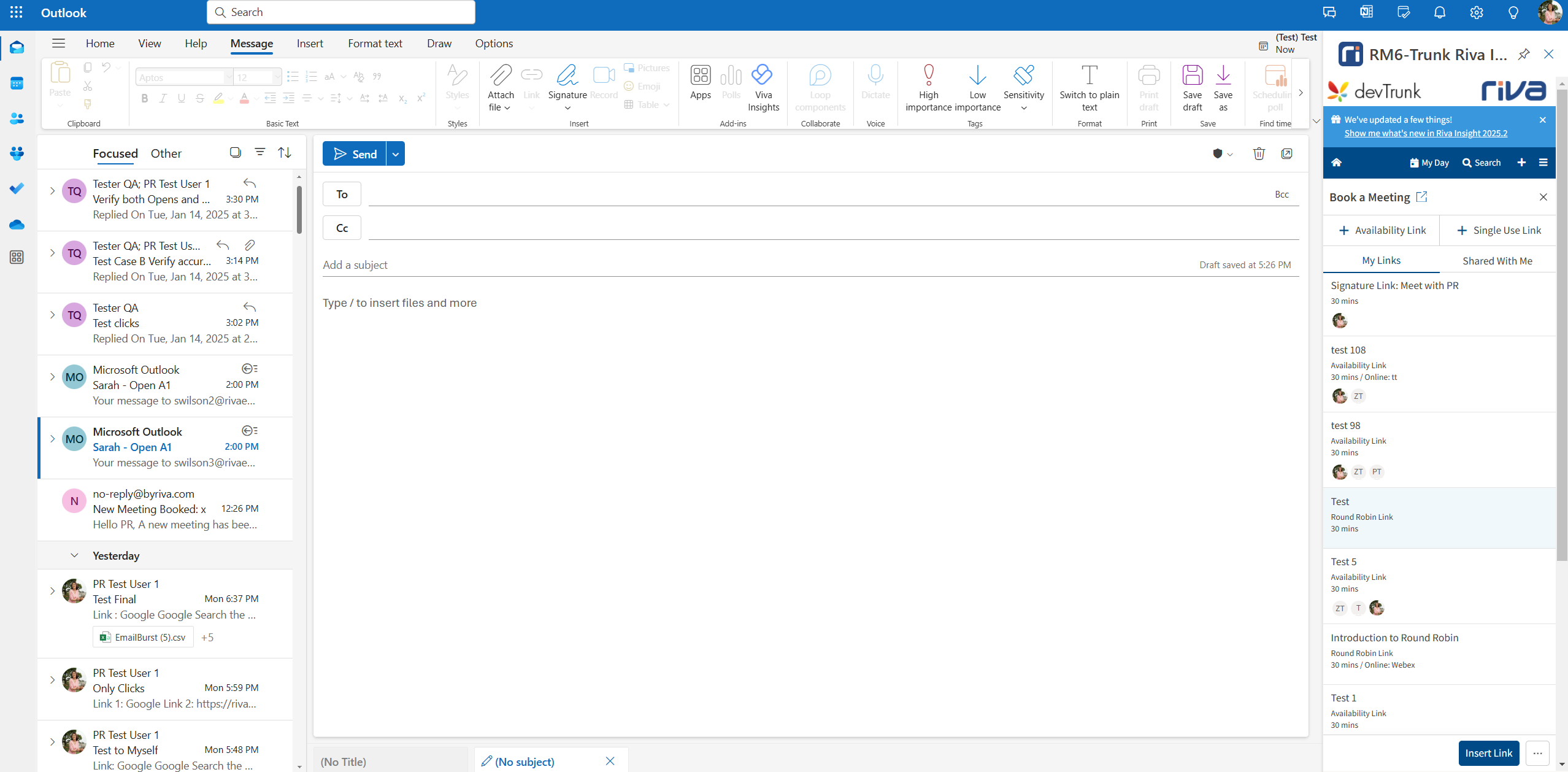Screen dimensions: 1568x772
Task: Open the Insert ribbon tab
Action: (310, 44)
